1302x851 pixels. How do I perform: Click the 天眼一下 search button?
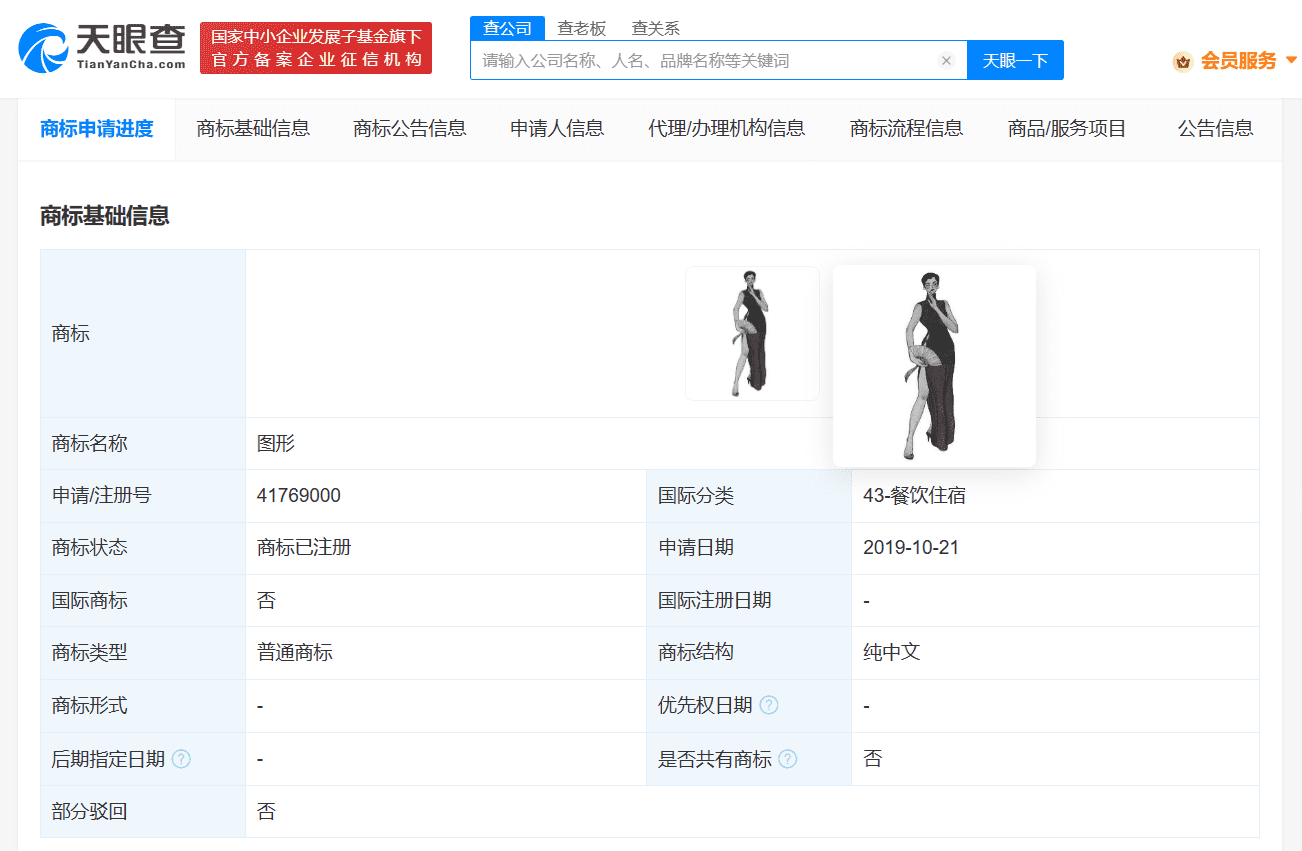tap(1015, 60)
